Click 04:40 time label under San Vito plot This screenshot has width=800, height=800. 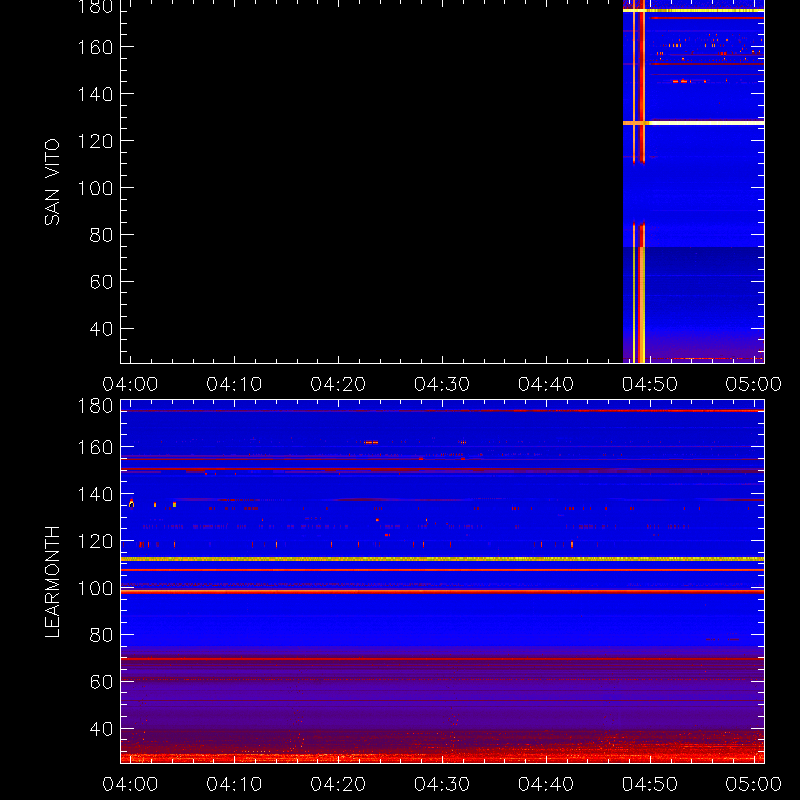[546, 384]
